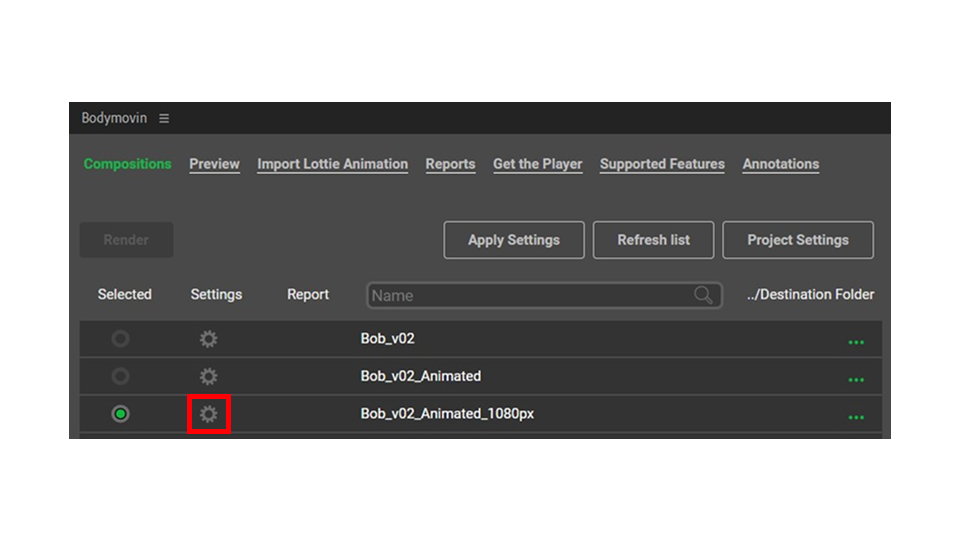Open the Import Lottie Animation tab
Image resolution: width=960 pixels, height=540 pixels.
[332, 164]
